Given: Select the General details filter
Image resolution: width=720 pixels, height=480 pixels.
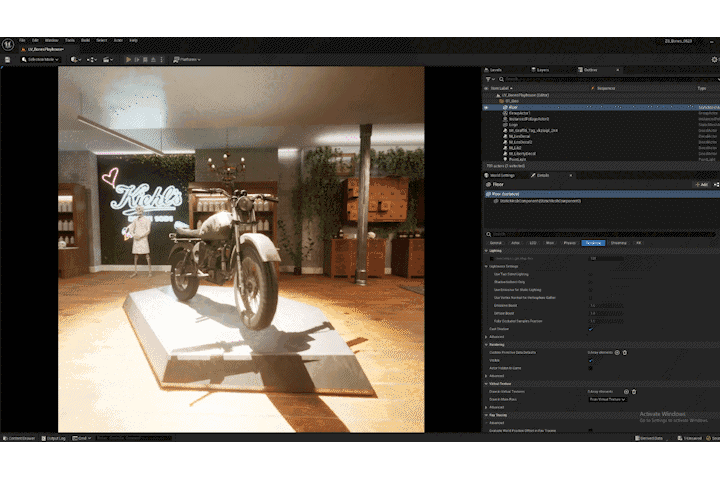Looking at the screenshot, I should (x=495, y=243).
